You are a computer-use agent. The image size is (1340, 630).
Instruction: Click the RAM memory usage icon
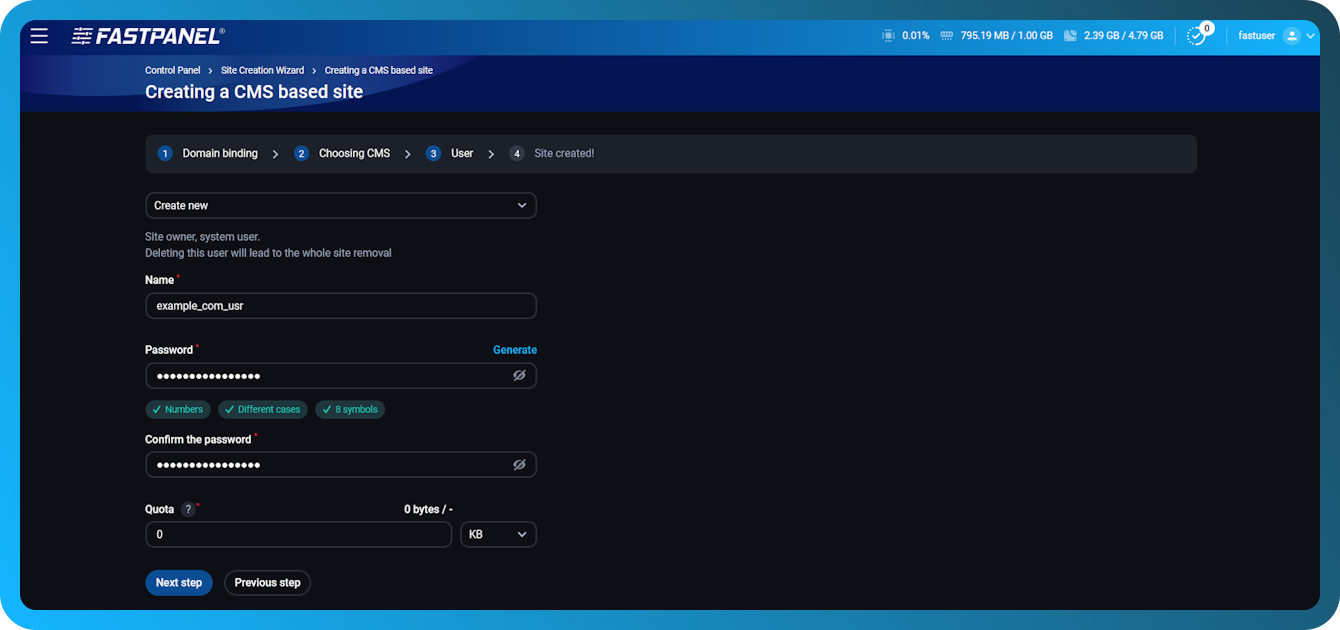946,34
